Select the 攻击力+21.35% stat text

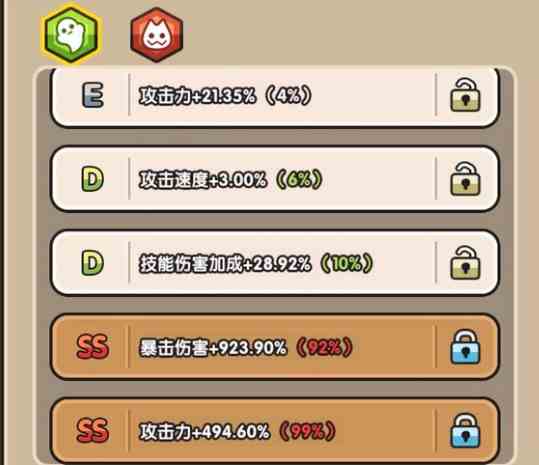click(x=197, y=95)
